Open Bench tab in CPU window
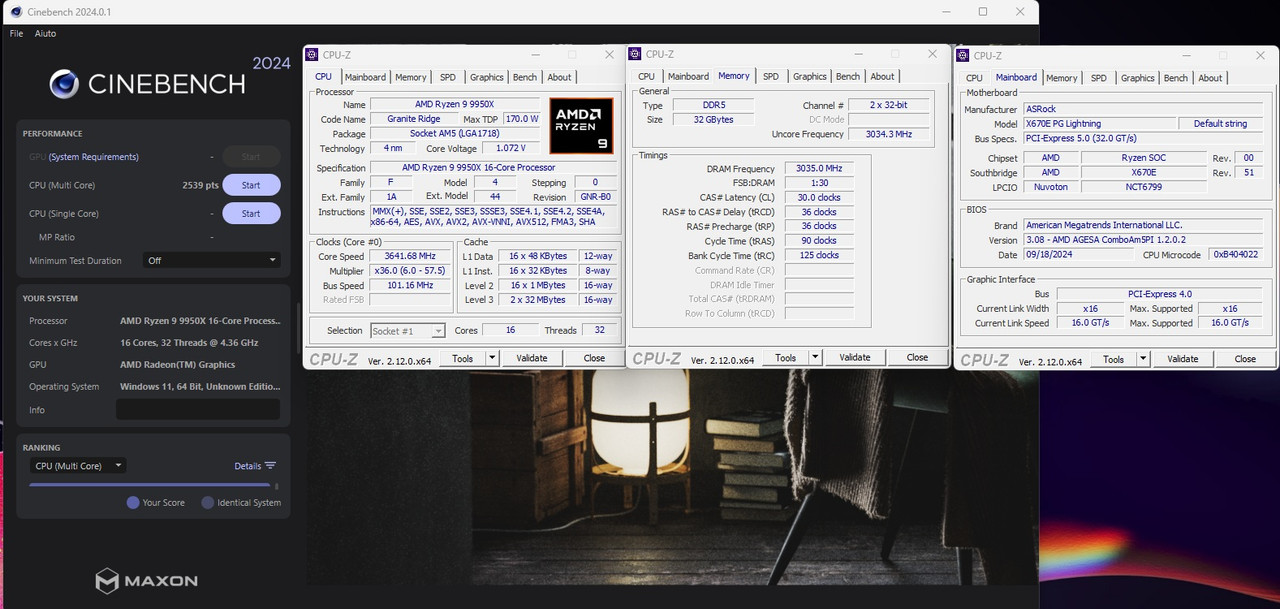This screenshot has width=1280, height=609. 525,77
